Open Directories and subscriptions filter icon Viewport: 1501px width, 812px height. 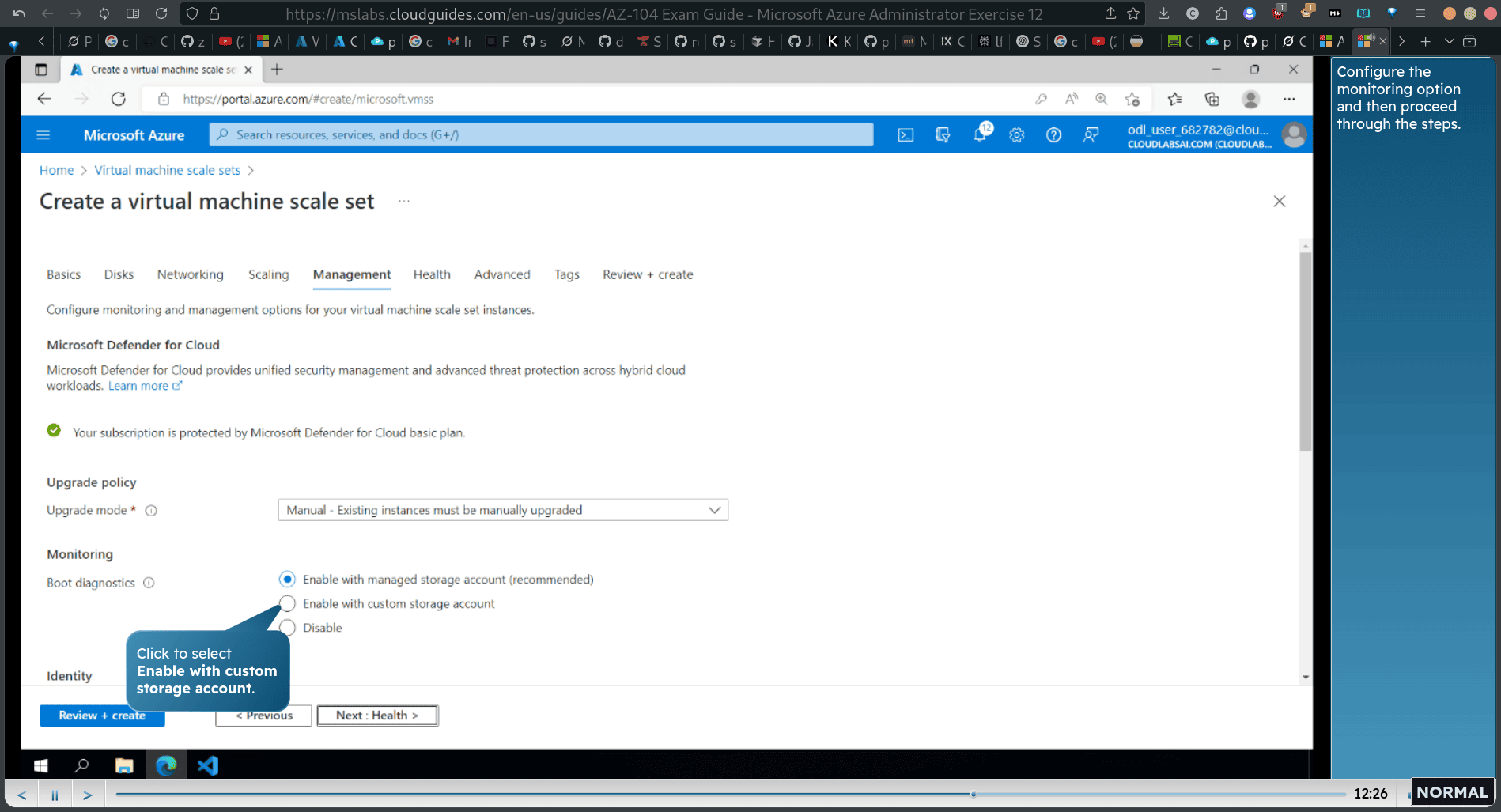[x=943, y=135]
